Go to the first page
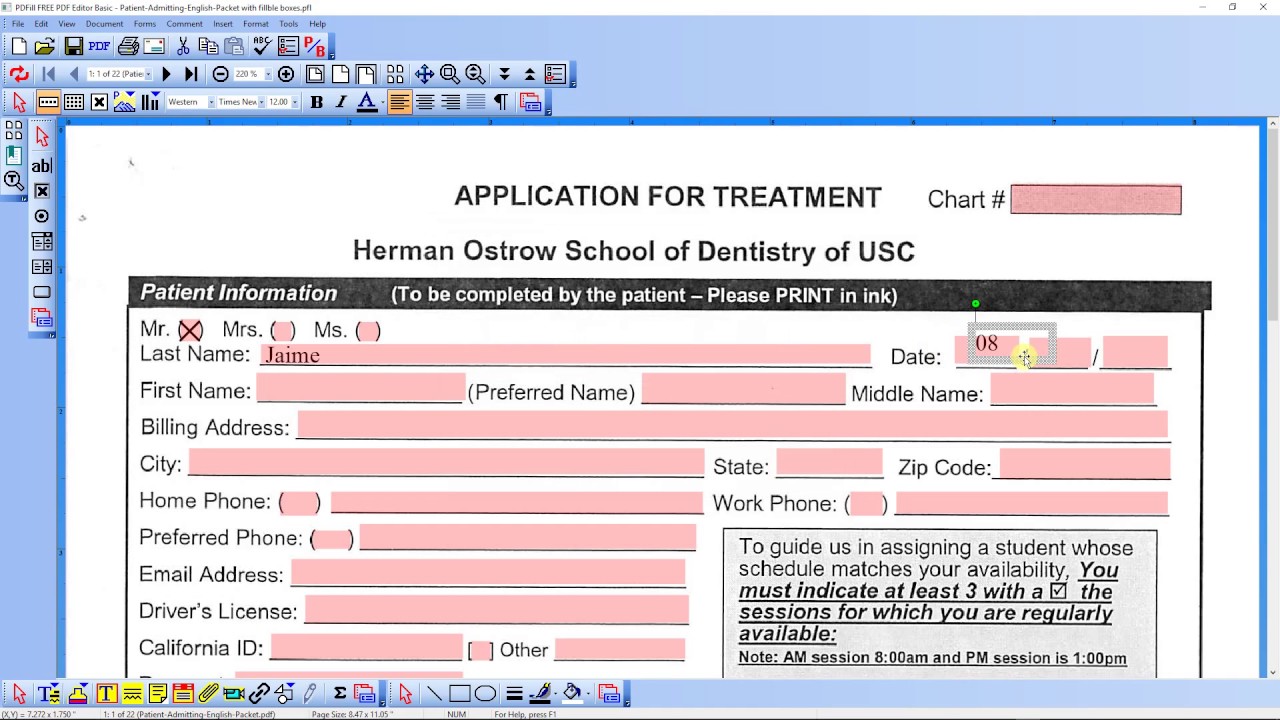Viewport: 1280px width, 720px height. tap(48, 74)
